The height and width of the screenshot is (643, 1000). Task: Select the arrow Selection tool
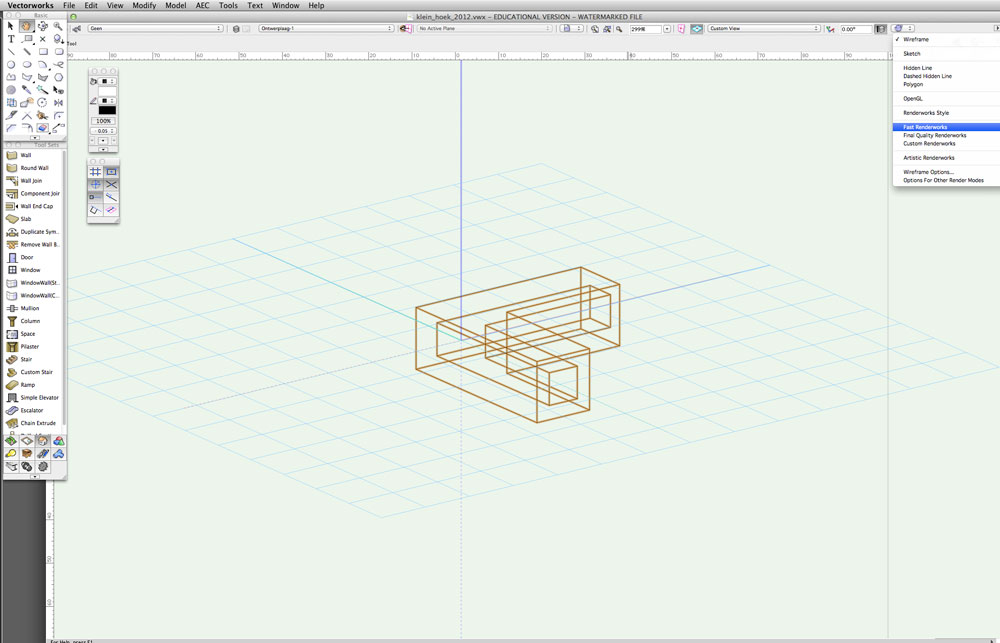(x=10, y=26)
